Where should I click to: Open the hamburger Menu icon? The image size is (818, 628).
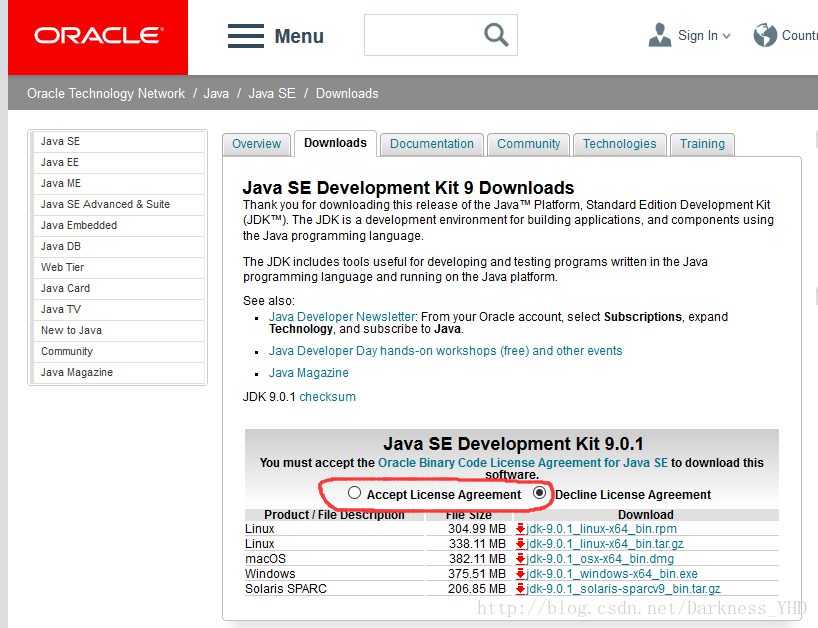(x=246, y=36)
